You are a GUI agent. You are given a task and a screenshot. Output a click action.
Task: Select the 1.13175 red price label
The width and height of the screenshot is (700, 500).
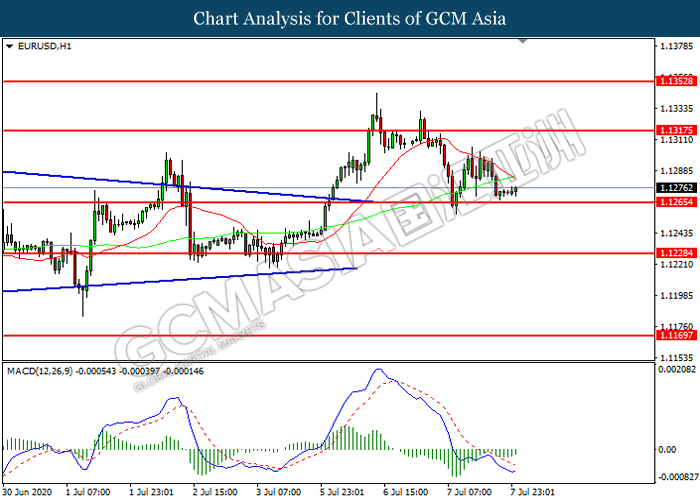click(x=677, y=130)
